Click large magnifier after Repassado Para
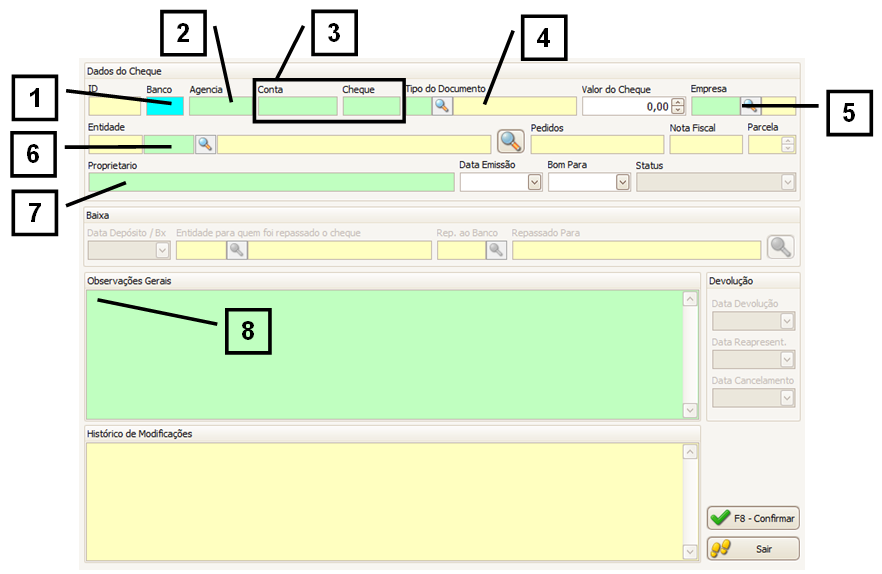 click(781, 249)
